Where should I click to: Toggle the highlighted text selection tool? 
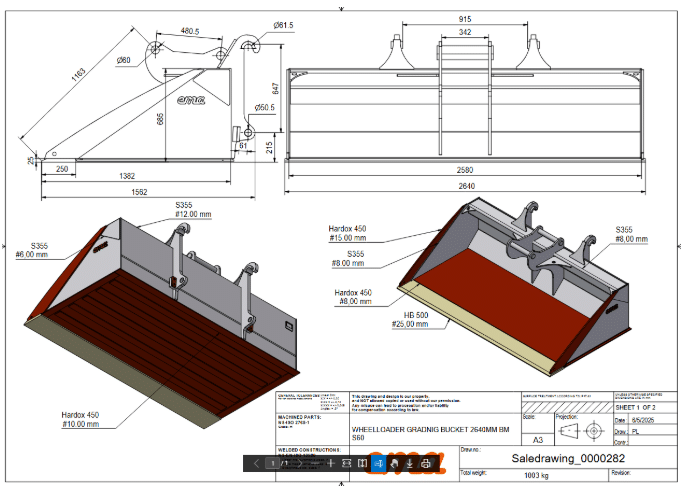pyautogui.click(x=379, y=463)
